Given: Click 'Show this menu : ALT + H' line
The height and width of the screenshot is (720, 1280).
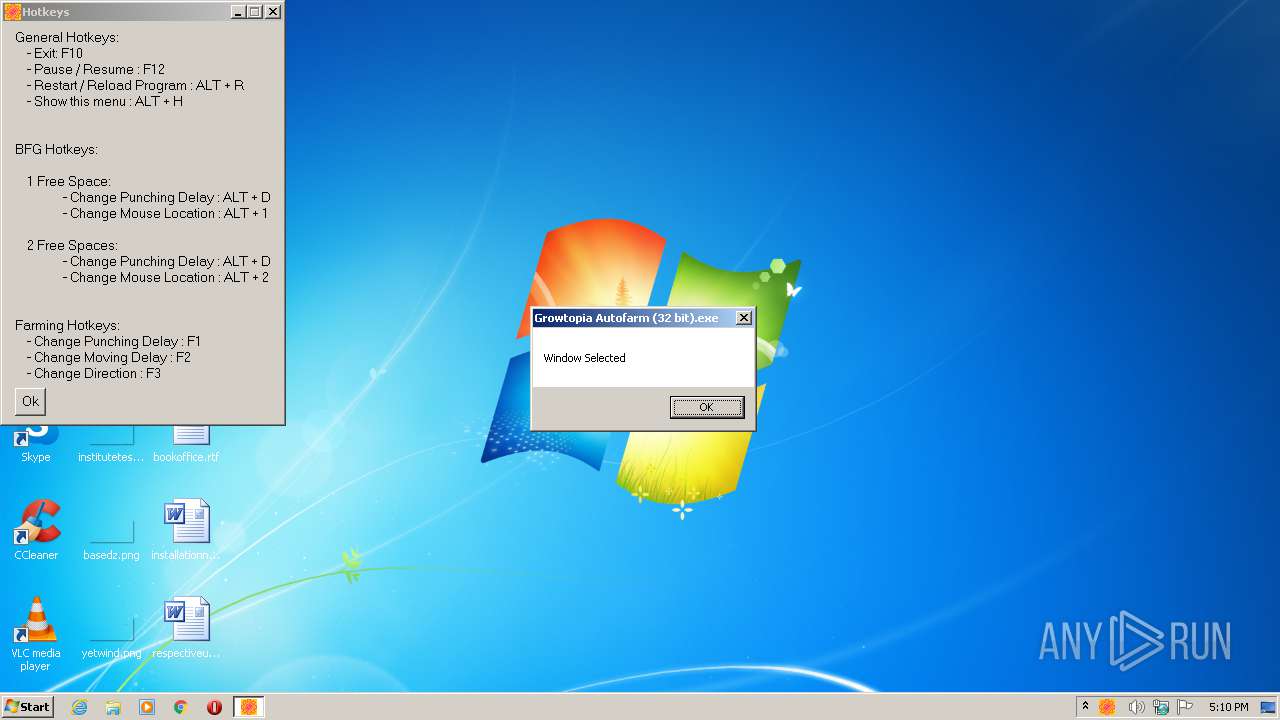Looking at the screenshot, I should [105, 101].
